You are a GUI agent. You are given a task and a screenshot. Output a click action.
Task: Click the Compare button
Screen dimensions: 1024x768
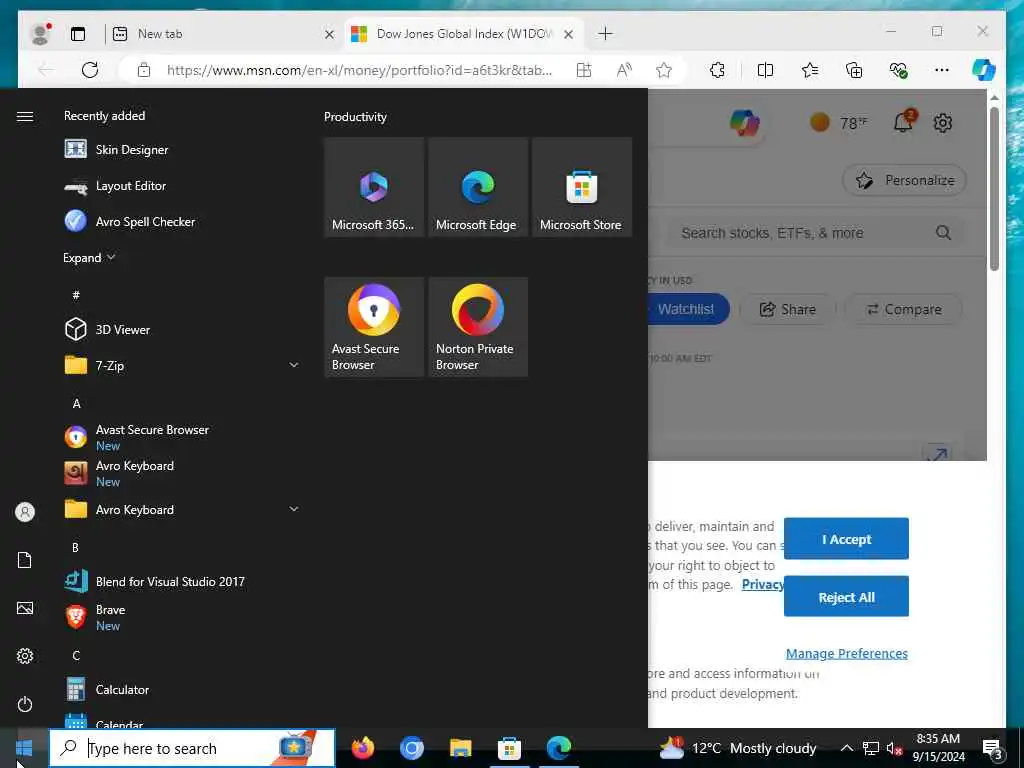click(903, 310)
